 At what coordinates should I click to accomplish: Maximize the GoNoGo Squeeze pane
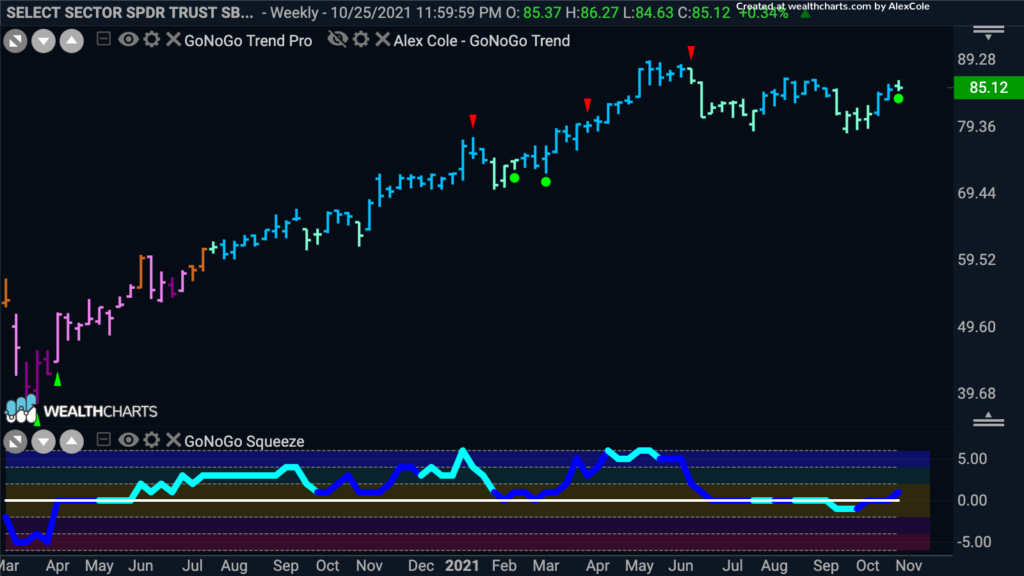click(x=15, y=442)
